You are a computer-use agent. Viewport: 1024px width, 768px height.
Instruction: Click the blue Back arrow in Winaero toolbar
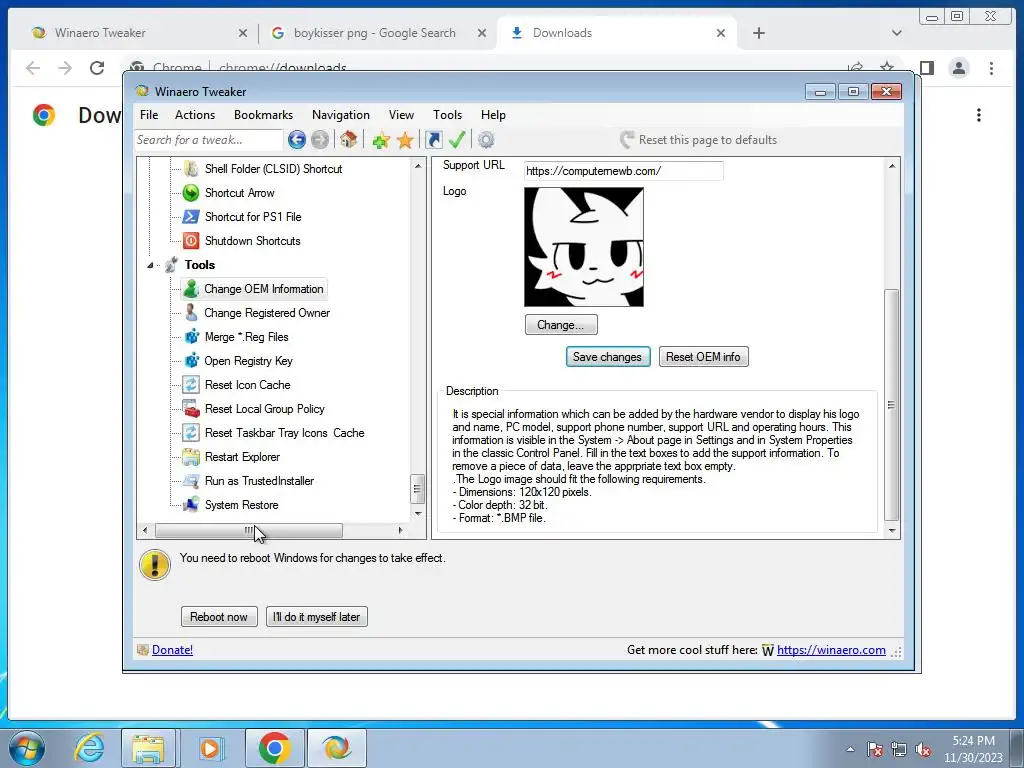pos(296,140)
